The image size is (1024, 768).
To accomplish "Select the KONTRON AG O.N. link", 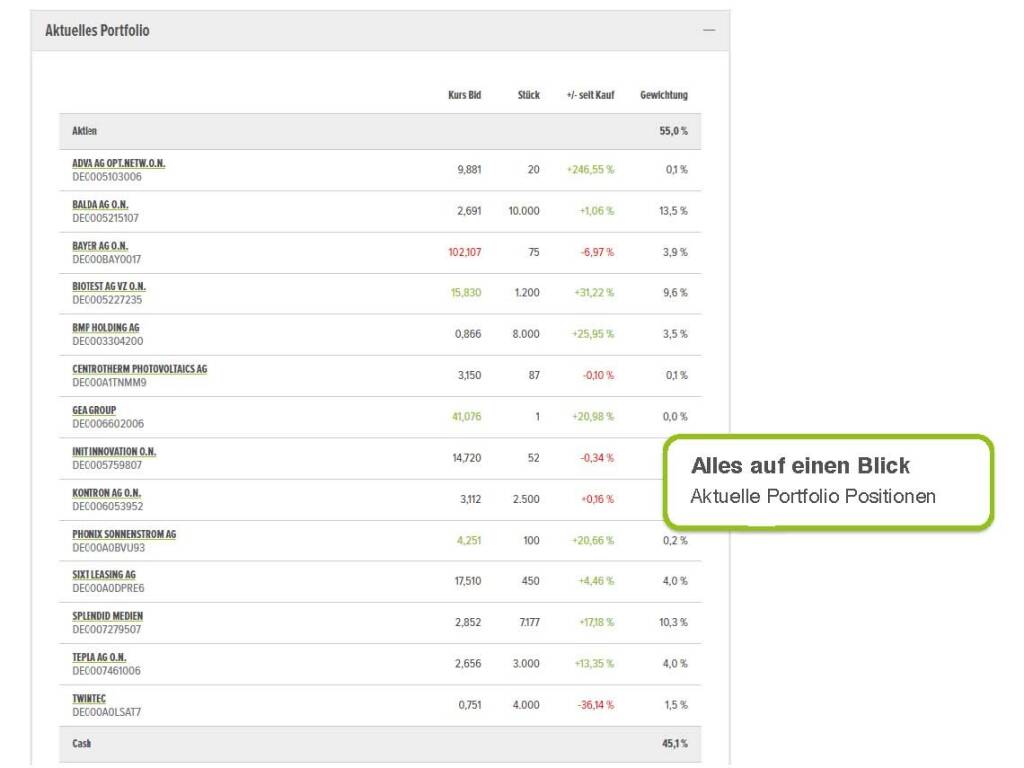I will coord(106,493).
